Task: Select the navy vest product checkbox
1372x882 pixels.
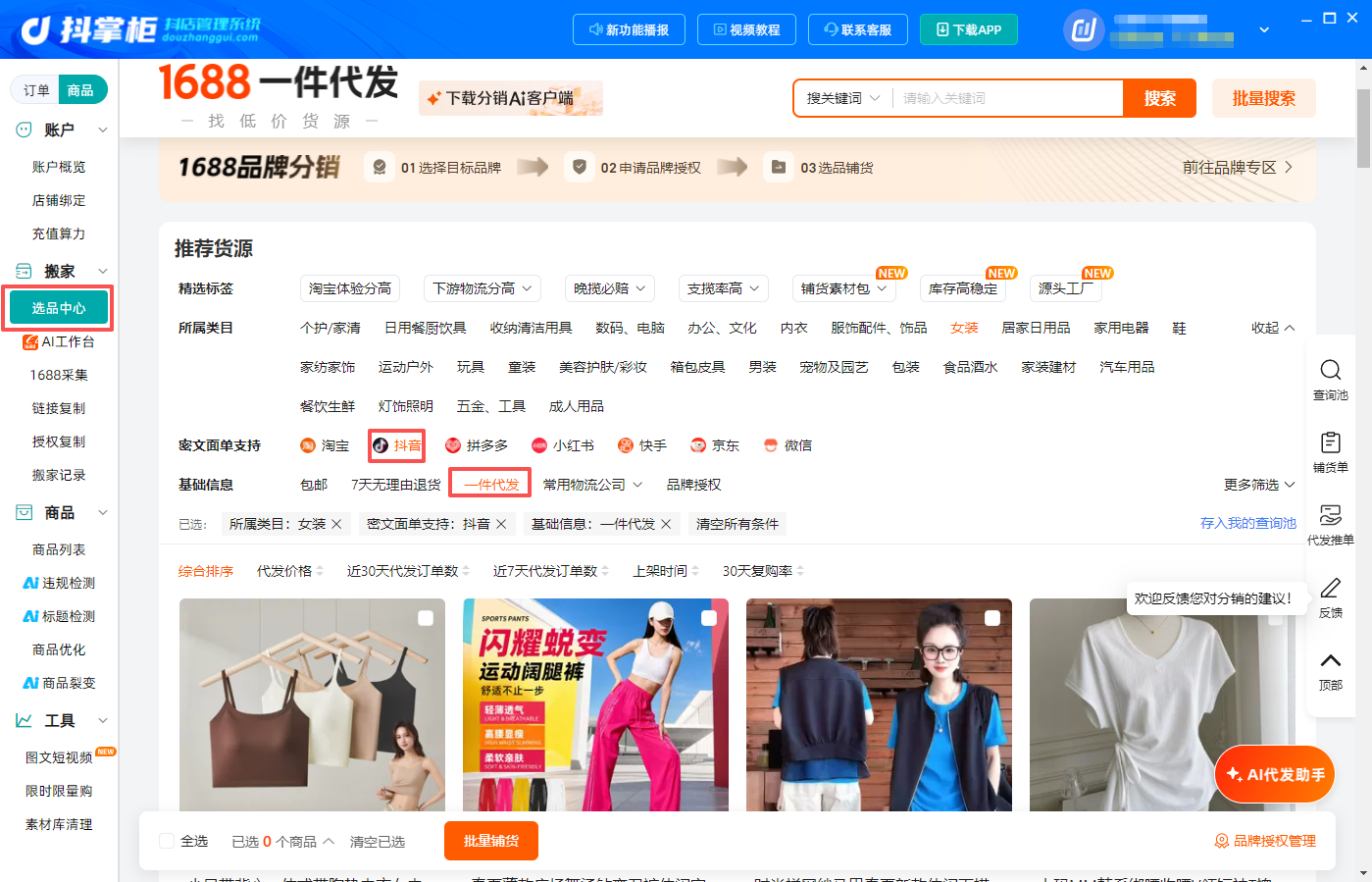Action: (x=992, y=618)
